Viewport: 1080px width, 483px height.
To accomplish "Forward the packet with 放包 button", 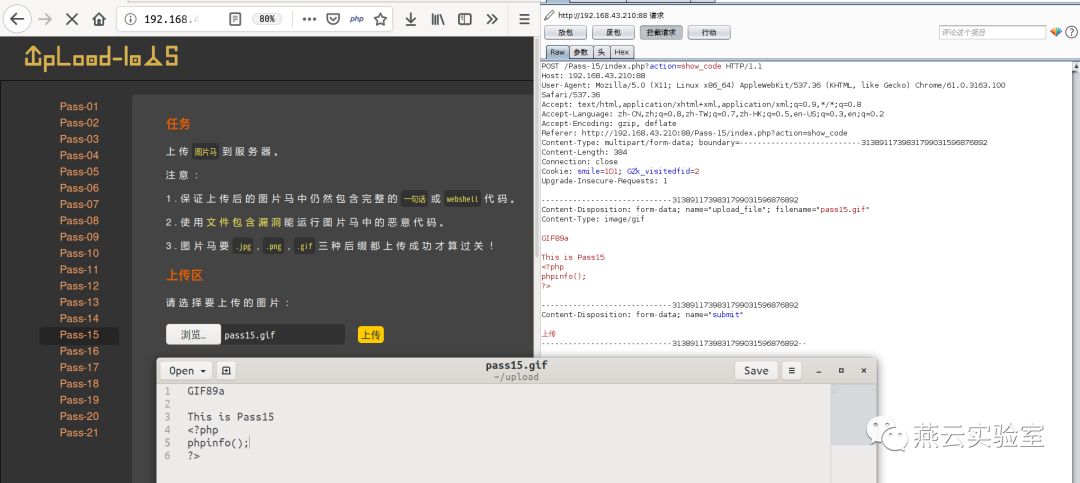I will (565, 32).
